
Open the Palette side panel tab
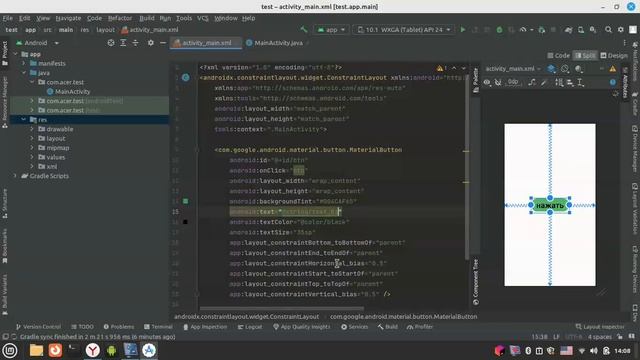(475, 80)
